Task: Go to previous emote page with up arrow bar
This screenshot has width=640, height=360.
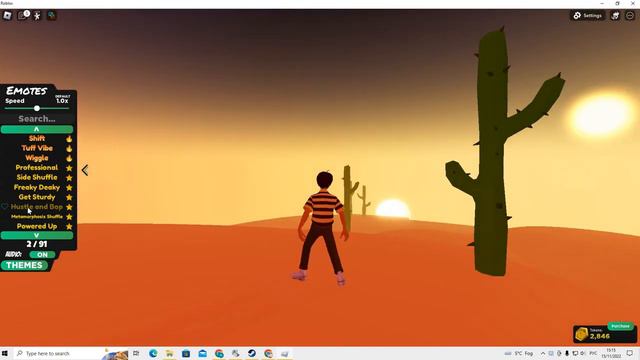Action: pyautogui.click(x=37, y=129)
